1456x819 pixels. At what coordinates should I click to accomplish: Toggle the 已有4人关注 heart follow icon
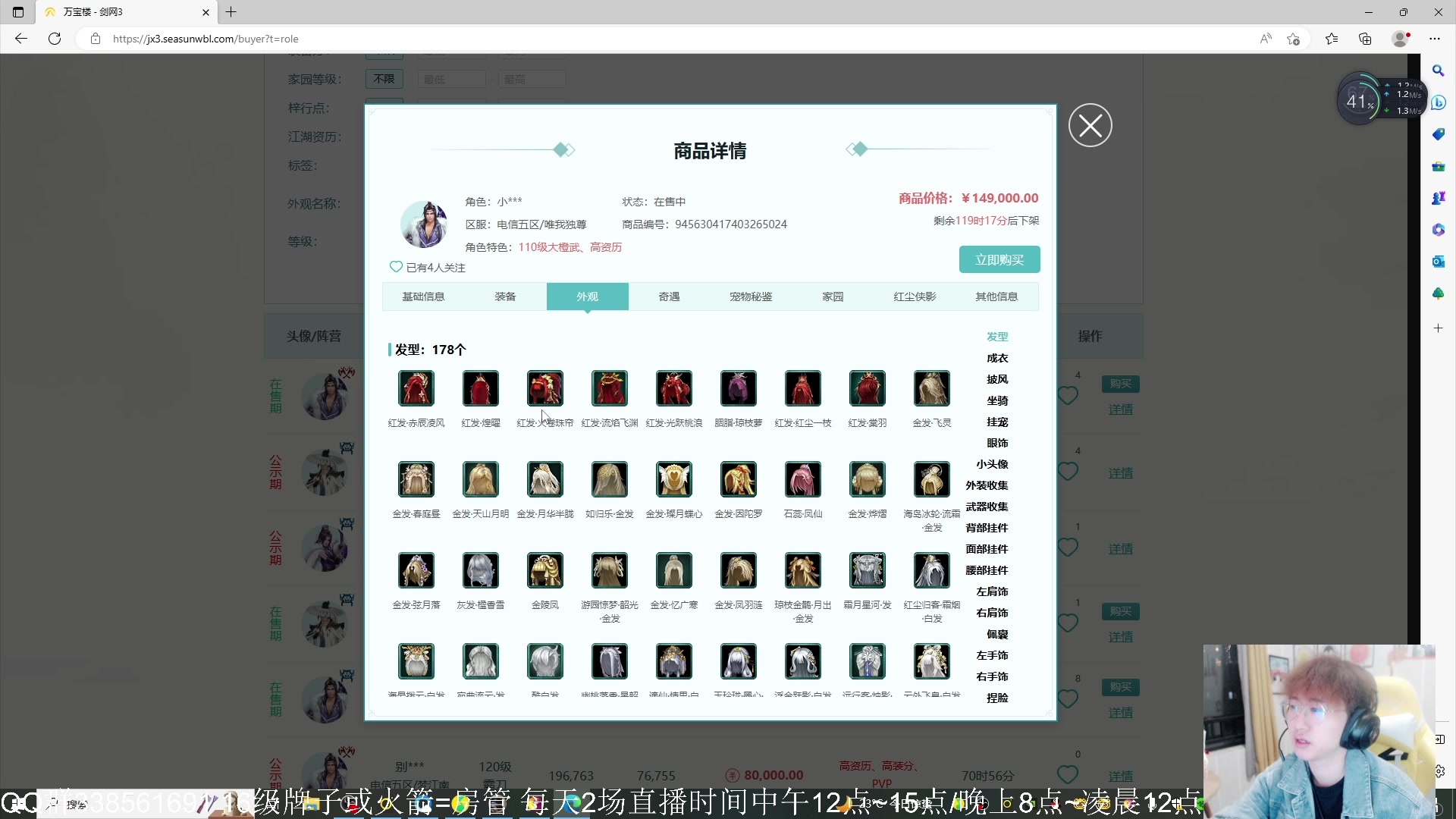396,267
